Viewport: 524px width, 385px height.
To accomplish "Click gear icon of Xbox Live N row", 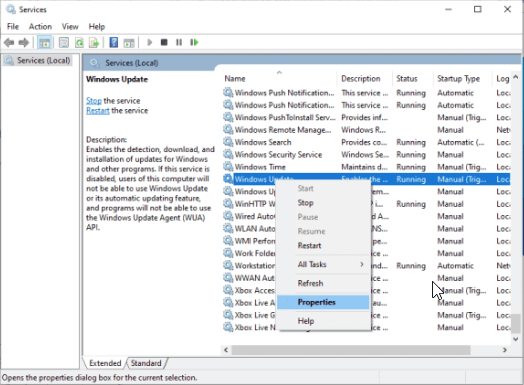I will click(x=228, y=327).
